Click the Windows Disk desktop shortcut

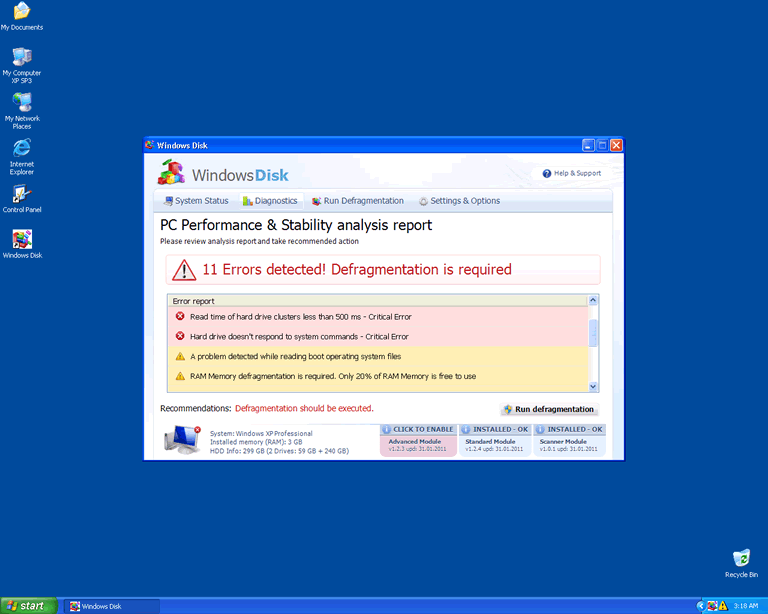tap(21, 240)
